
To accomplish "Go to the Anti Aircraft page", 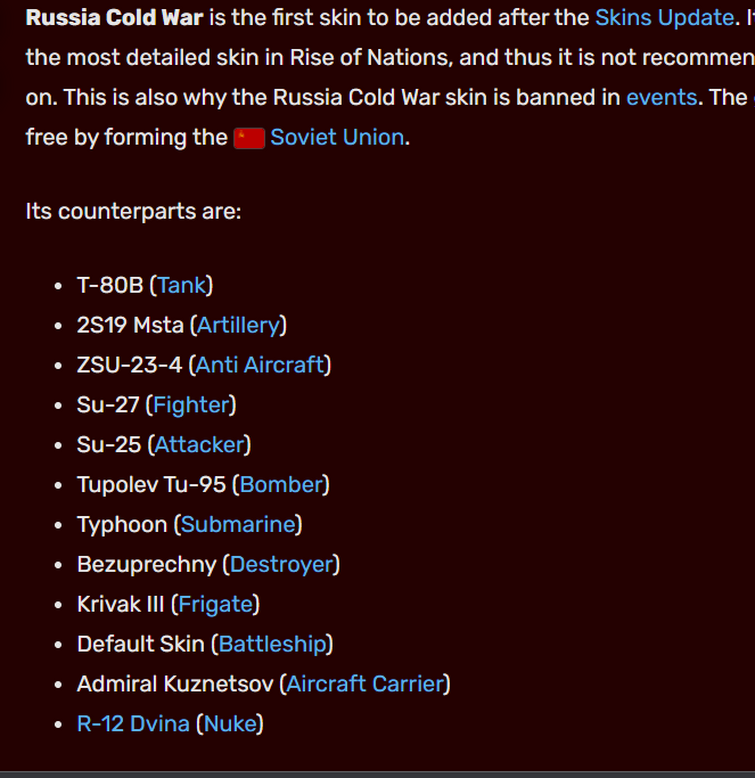I will point(260,365).
